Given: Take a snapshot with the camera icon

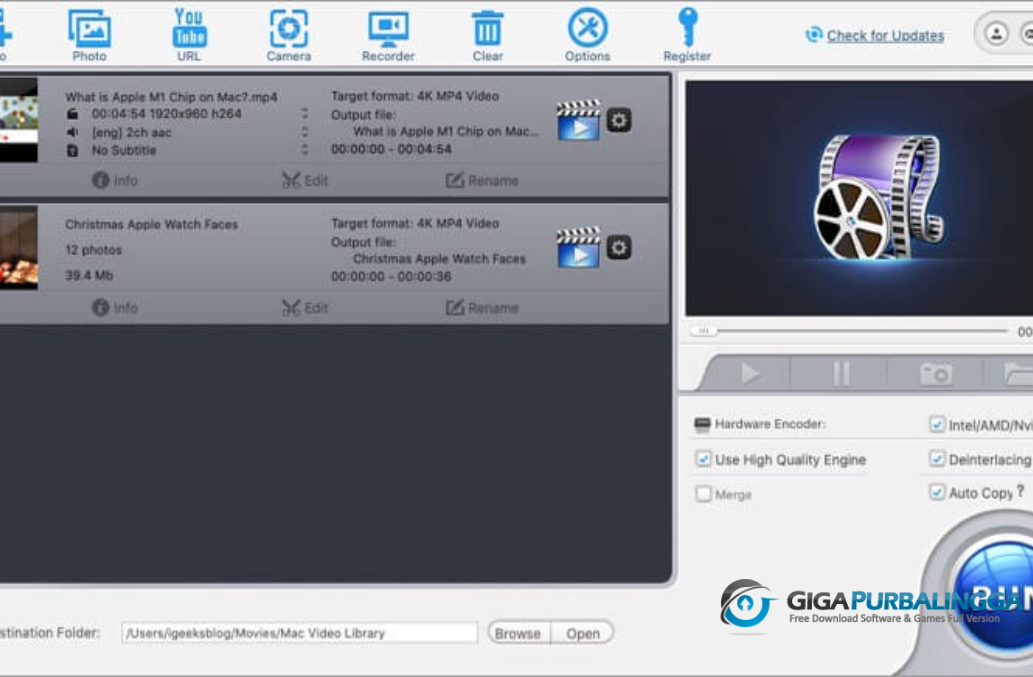Looking at the screenshot, I should [x=935, y=373].
